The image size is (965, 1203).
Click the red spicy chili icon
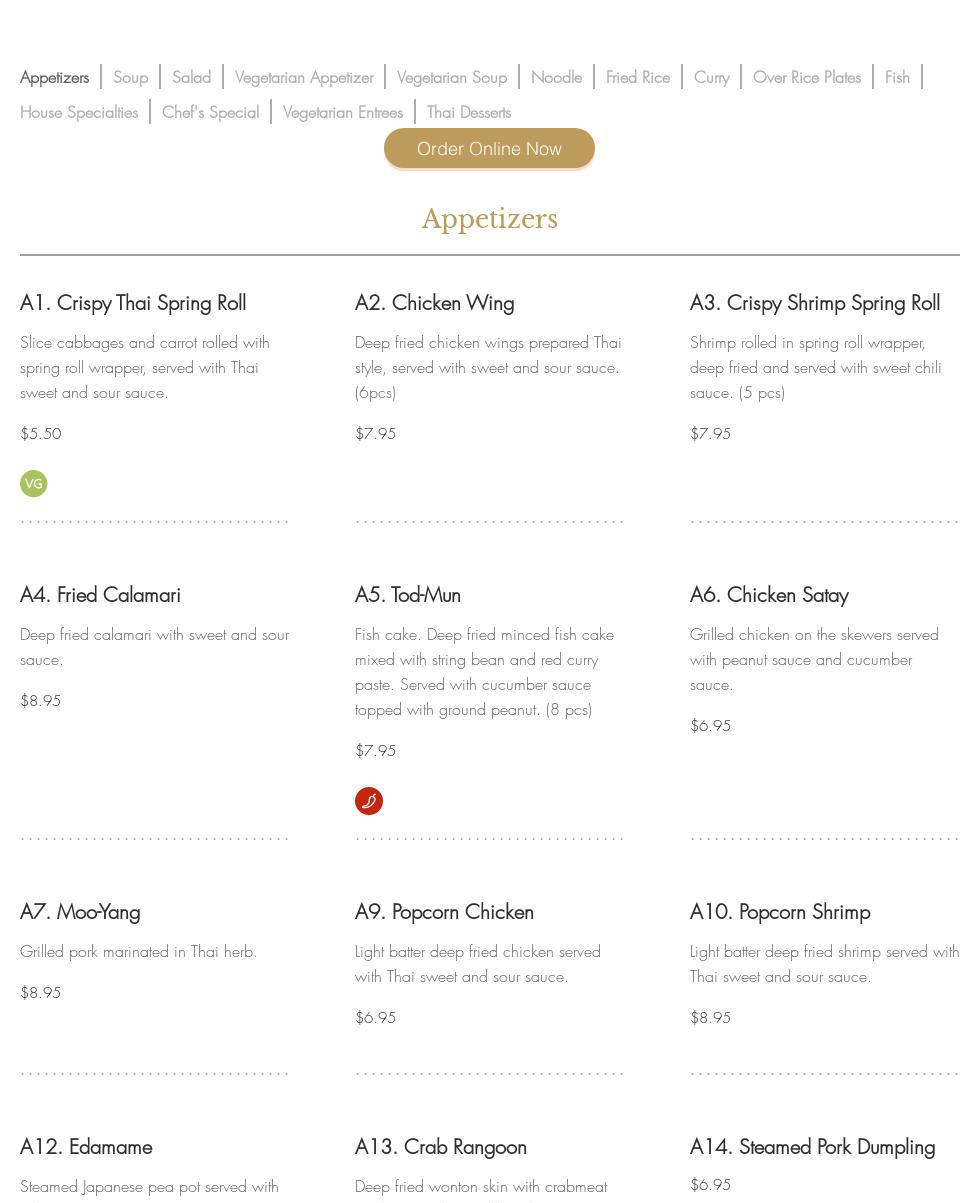click(369, 801)
